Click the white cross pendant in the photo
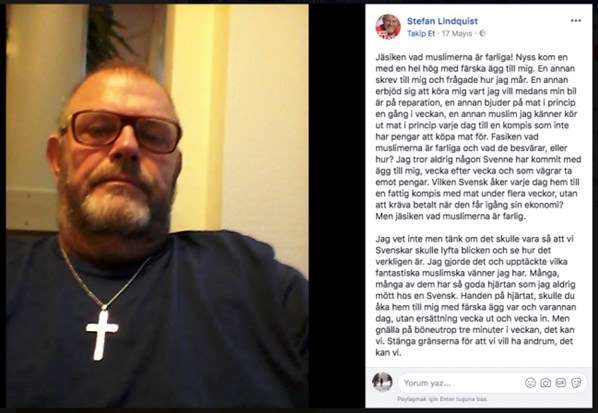The image size is (598, 413). pos(102,334)
